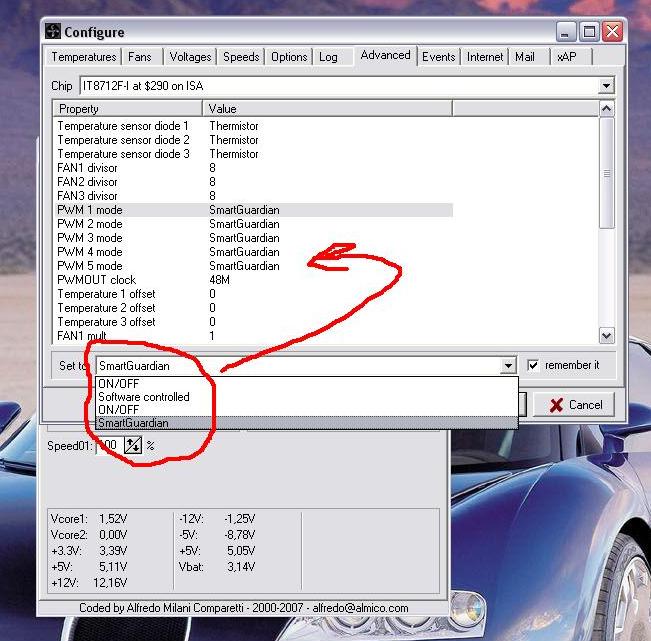The image size is (651, 641).
Task: Switch to the Speeds tab
Action: 241,56
